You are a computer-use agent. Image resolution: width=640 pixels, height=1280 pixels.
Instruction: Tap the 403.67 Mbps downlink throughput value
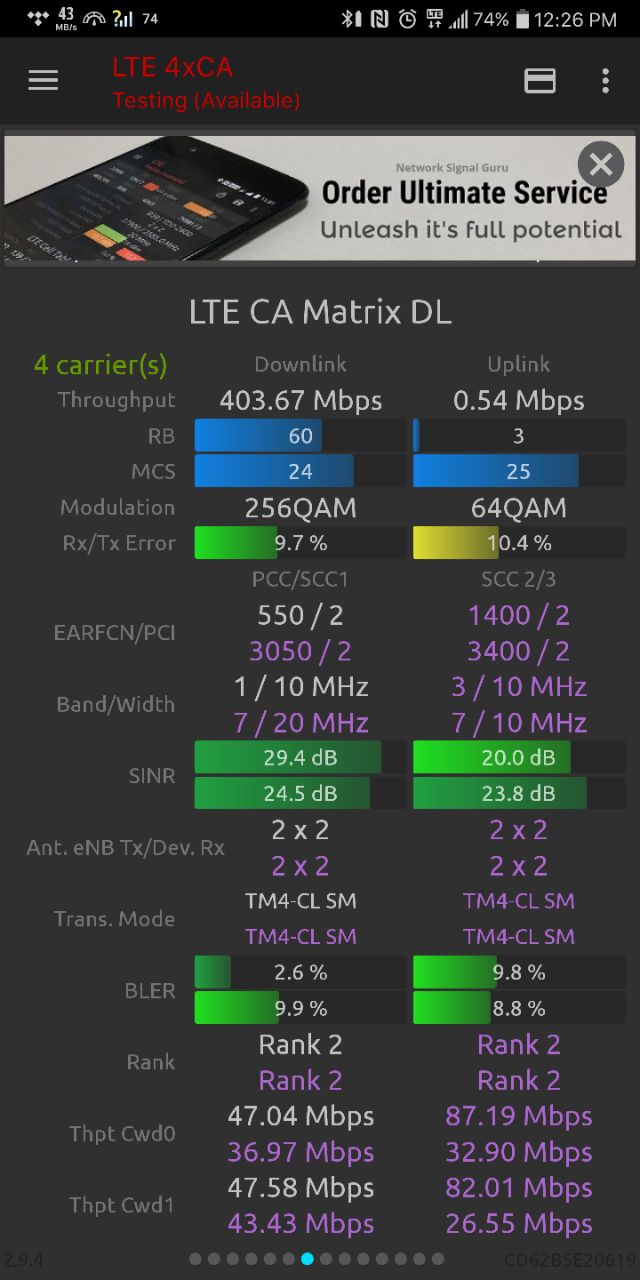coord(301,401)
